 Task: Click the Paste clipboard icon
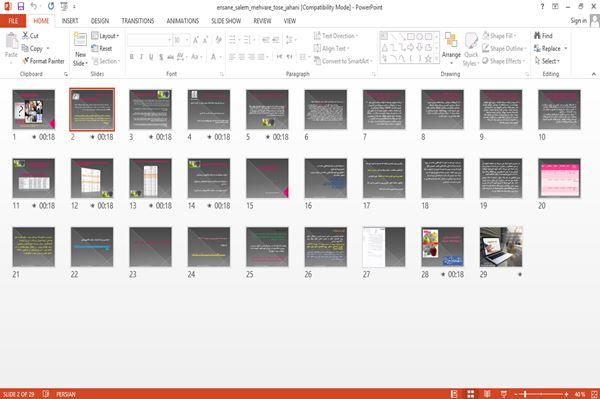[x=11, y=41]
